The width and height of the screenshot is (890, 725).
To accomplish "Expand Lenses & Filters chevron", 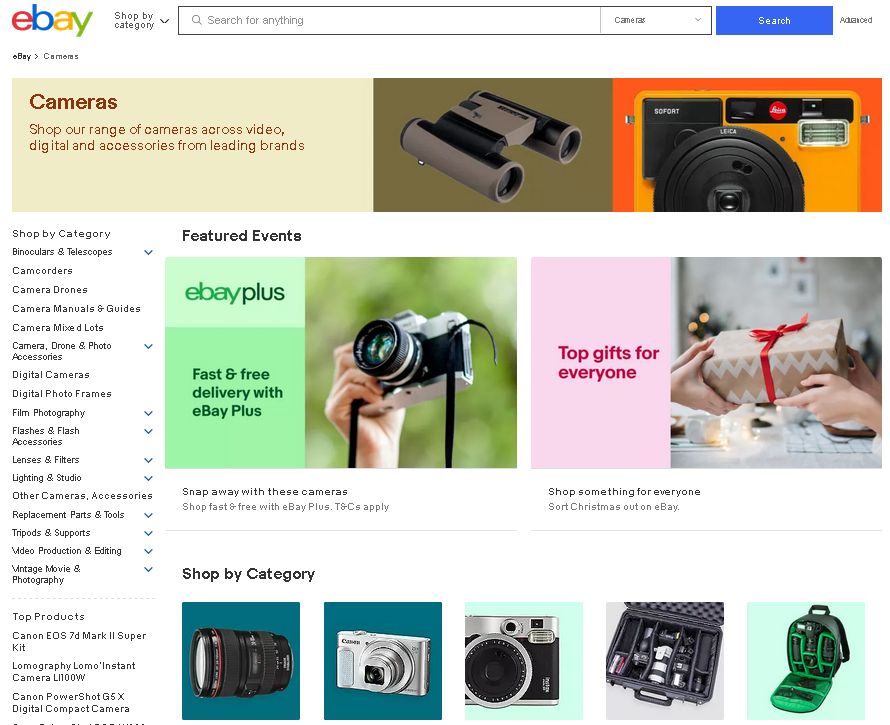I will point(148,460).
